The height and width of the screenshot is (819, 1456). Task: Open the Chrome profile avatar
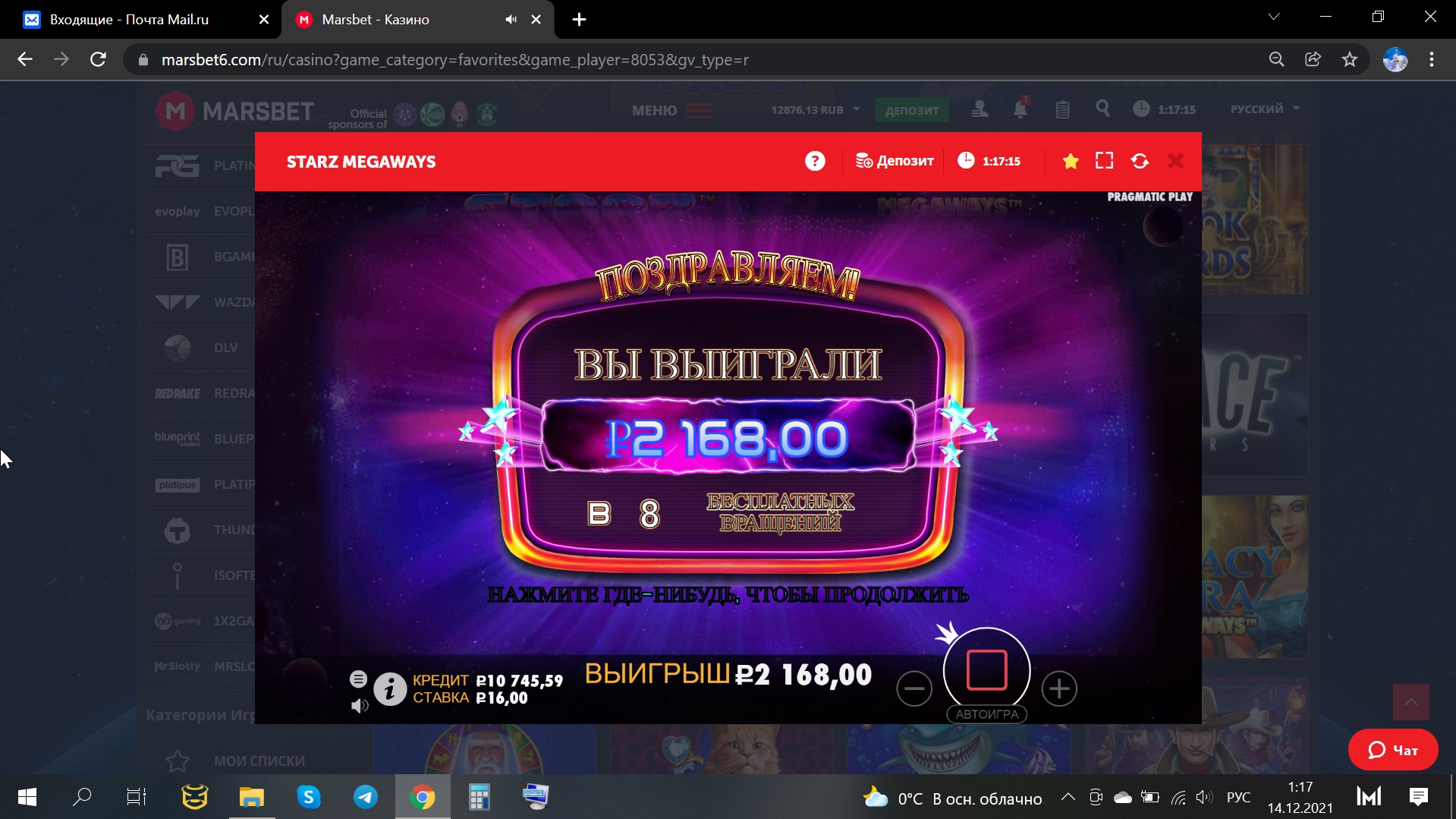[1395, 59]
